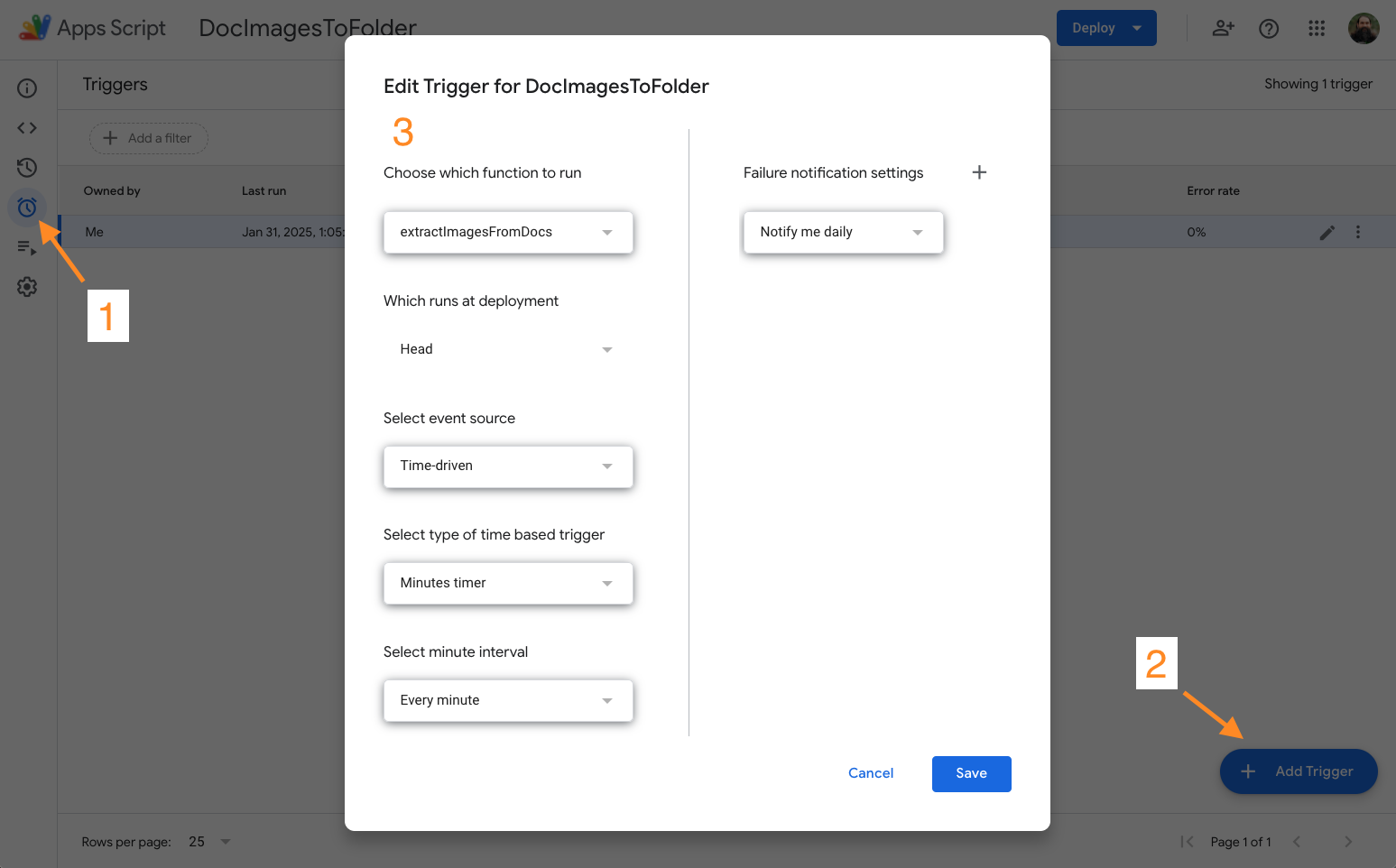
Task: Open the script Editor code icon
Action: point(27,128)
